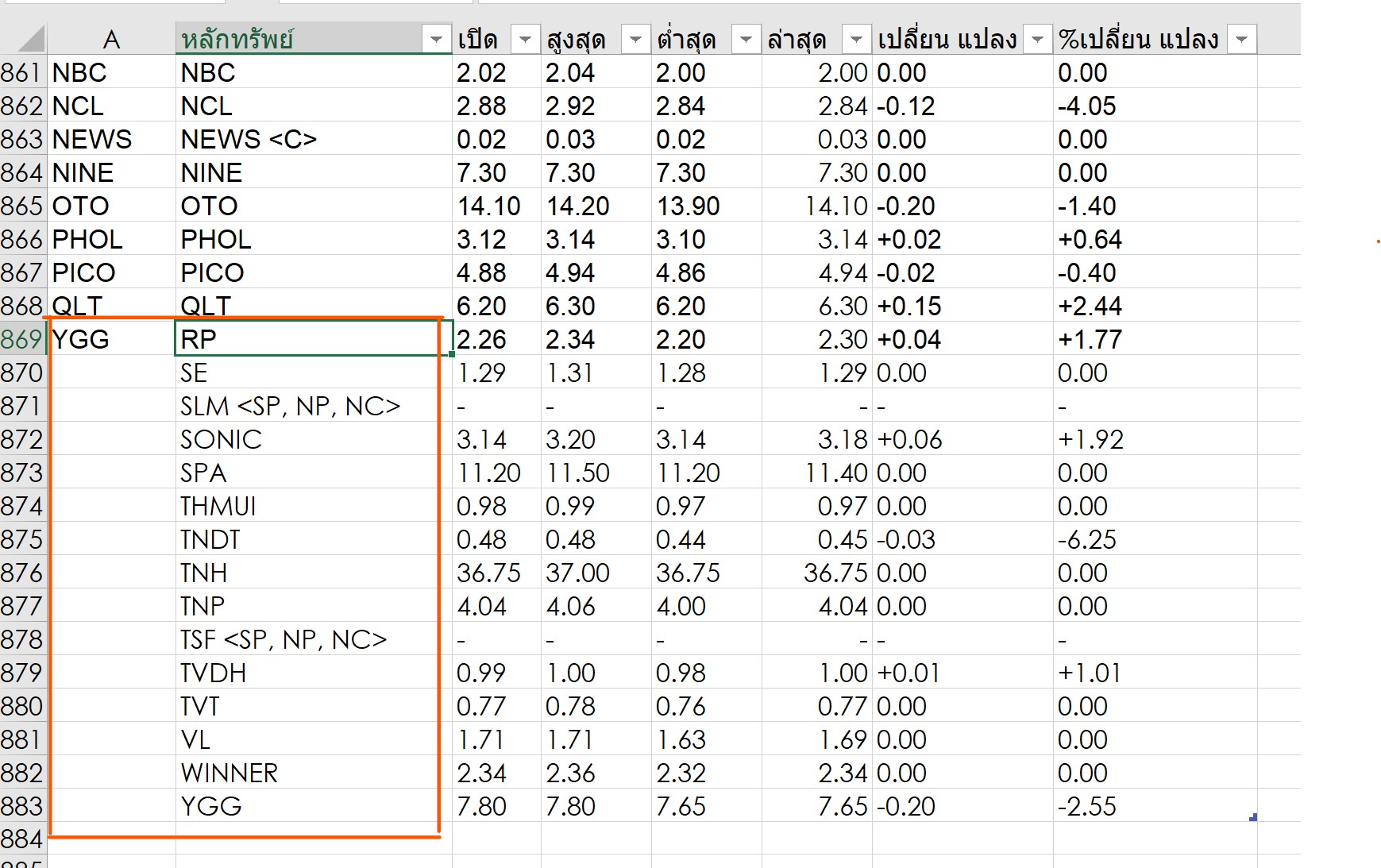This screenshot has height=868, width=1381.
Task: Expand the ต่ำสุด filter arrow
Action: pyautogui.click(x=745, y=39)
